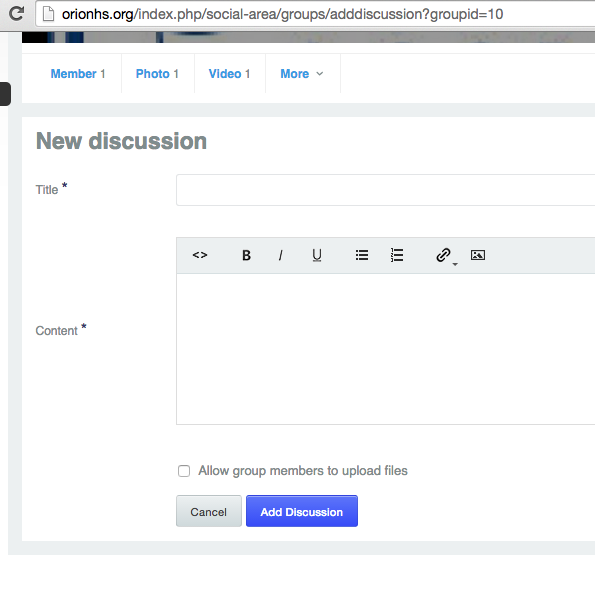Screen dimensions: 595x597
Task: Apply bold formatting in editor toolbar
Action: pyautogui.click(x=246, y=255)
